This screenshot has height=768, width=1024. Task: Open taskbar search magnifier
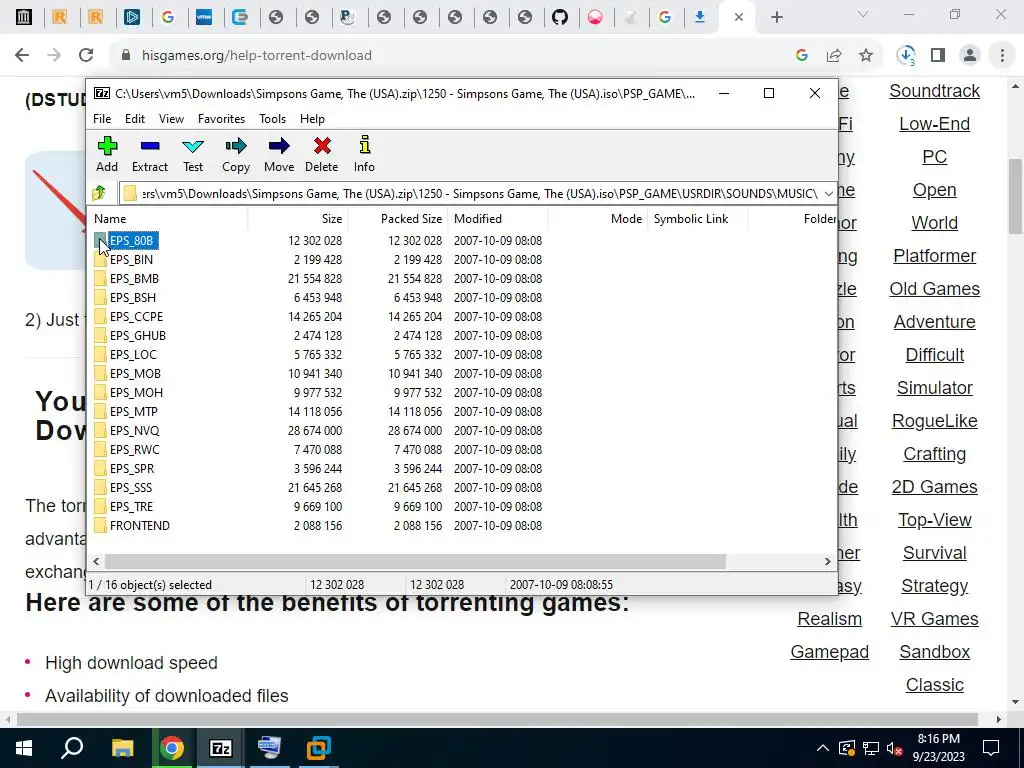[72, 748]
